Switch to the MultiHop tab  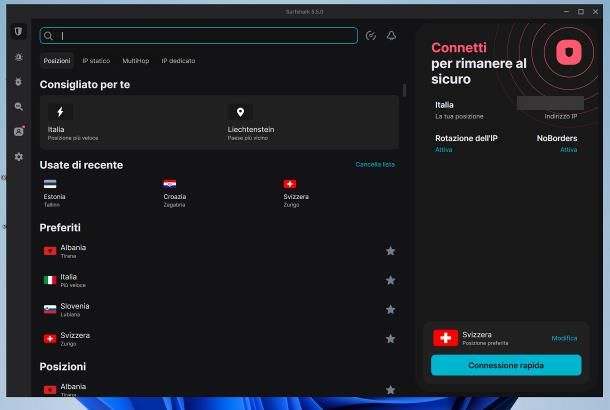[136, 61]
